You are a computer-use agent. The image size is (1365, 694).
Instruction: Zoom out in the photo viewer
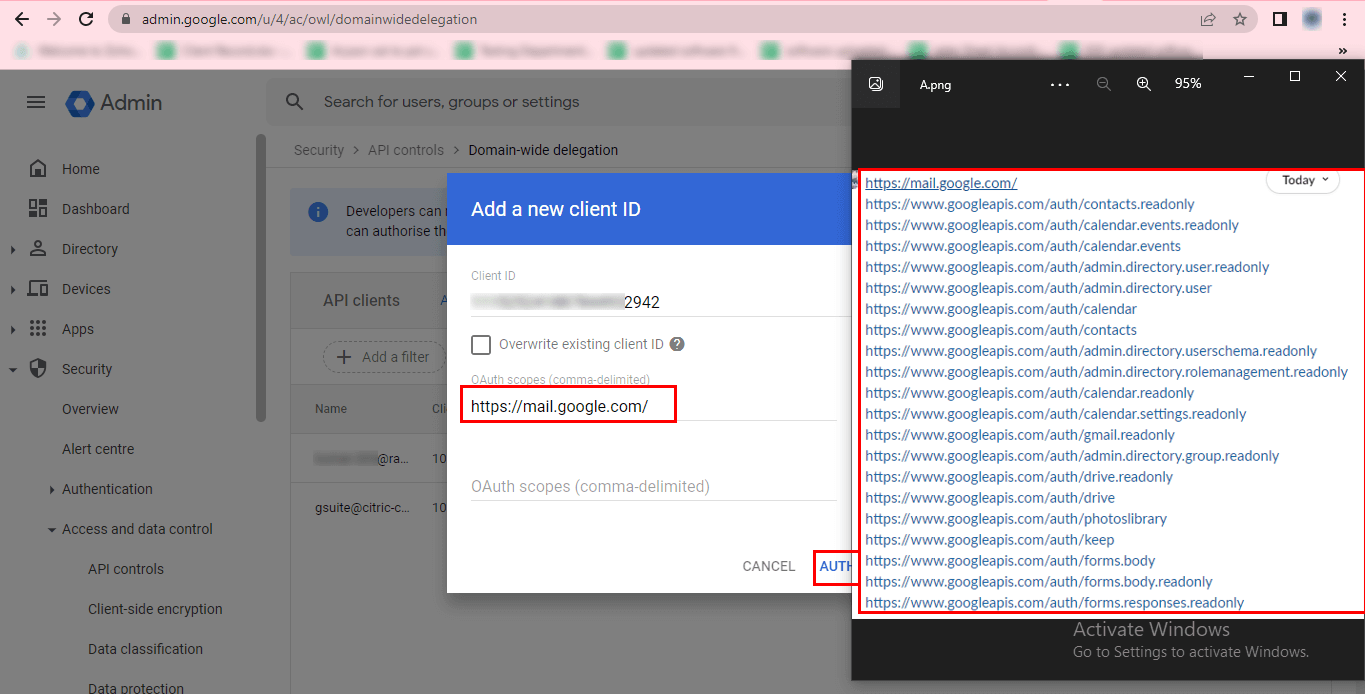tap(1104, 84)
